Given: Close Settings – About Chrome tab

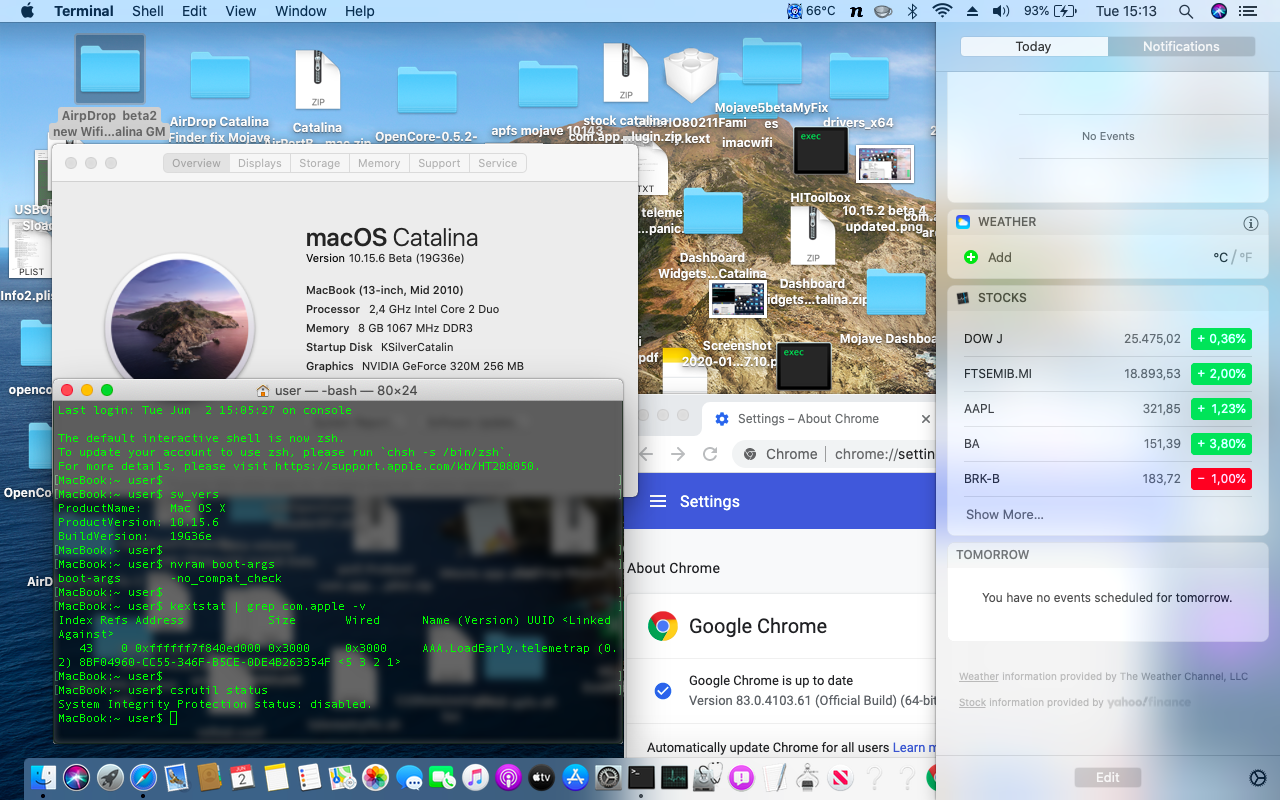Looking at the screenshot, I should [925, 419].
